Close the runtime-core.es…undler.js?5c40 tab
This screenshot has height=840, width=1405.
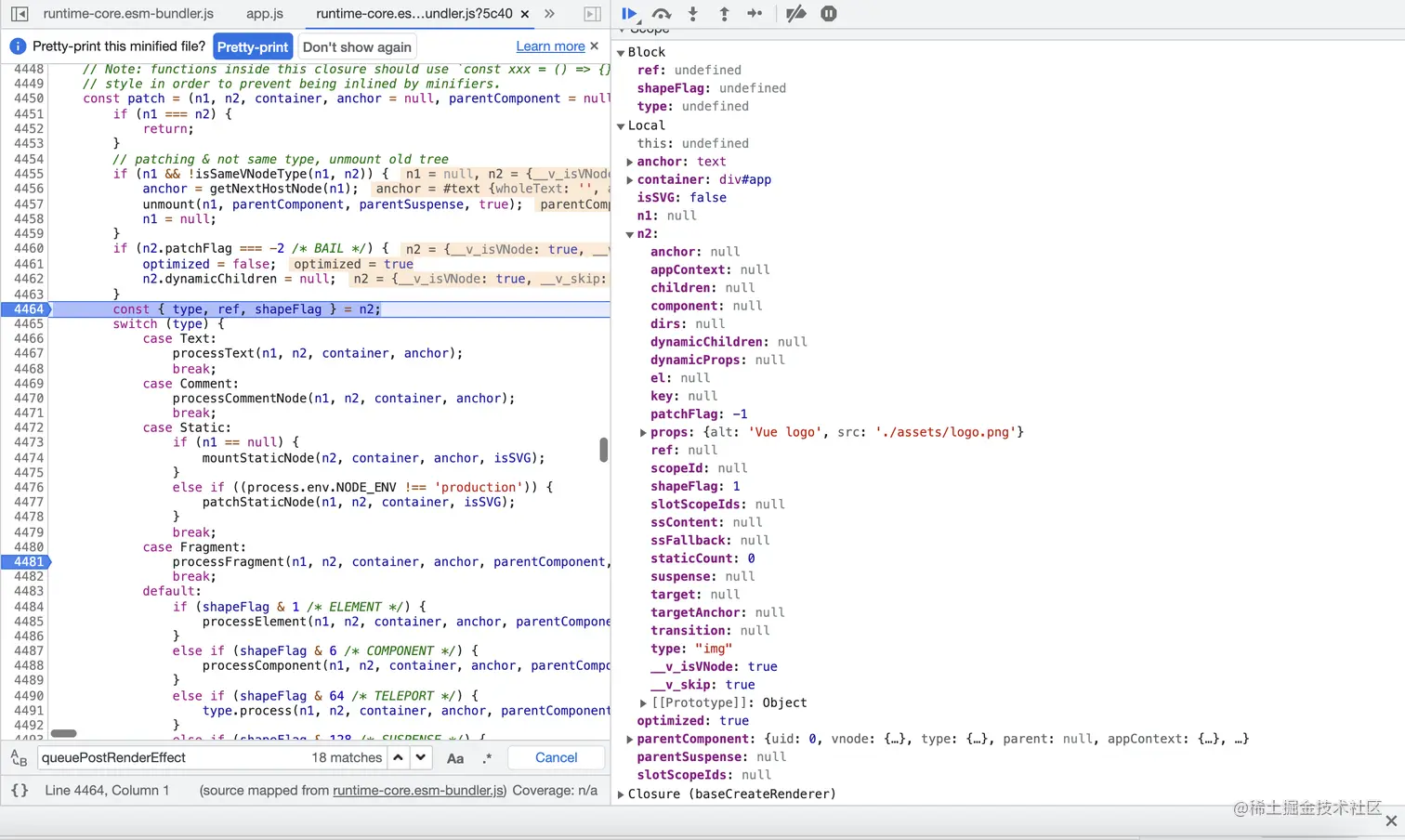pyautogui.click(x=525, y=14)
